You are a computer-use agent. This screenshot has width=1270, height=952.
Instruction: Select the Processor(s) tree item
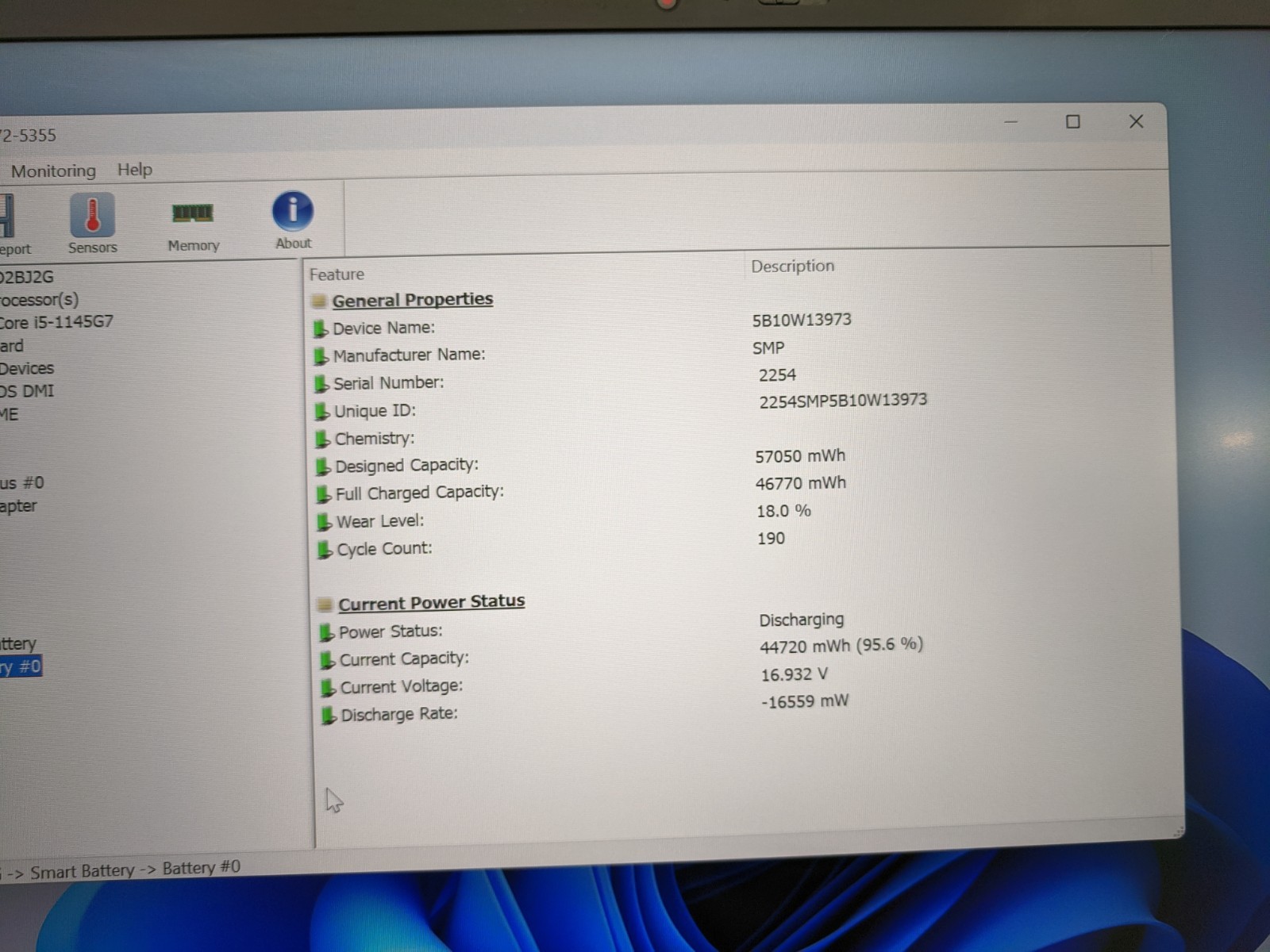[40, 300]
